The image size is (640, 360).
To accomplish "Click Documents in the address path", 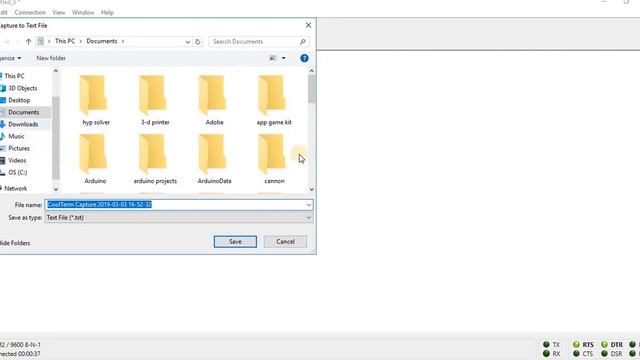I will (102, 41).
